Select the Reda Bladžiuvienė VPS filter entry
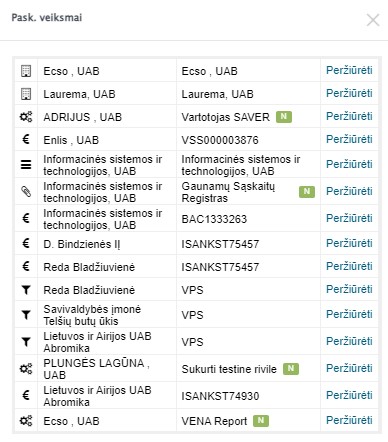 click(x=197, y=290)
